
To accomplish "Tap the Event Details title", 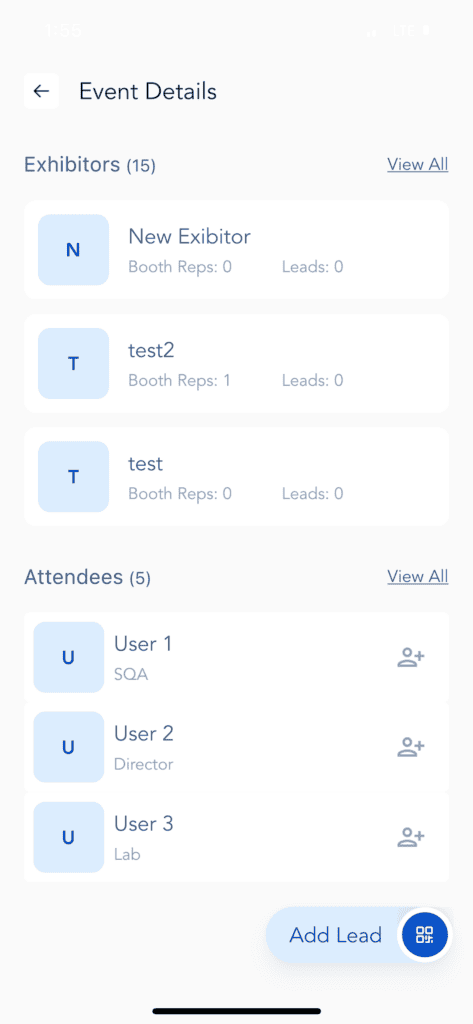I will coord(148,91).
